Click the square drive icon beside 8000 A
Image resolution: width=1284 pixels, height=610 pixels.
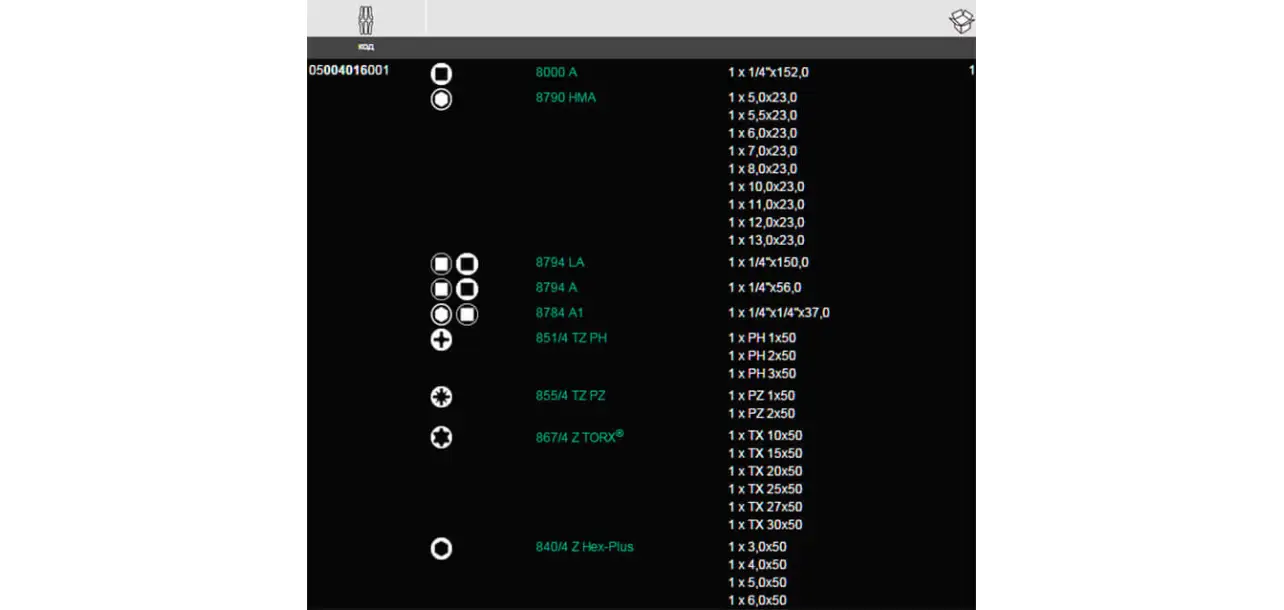[x=441, y=74]
